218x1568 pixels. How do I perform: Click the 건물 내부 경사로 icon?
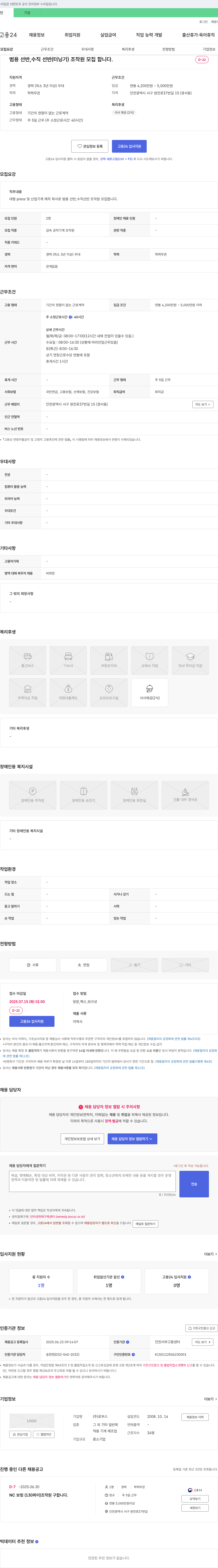point(185,795)
